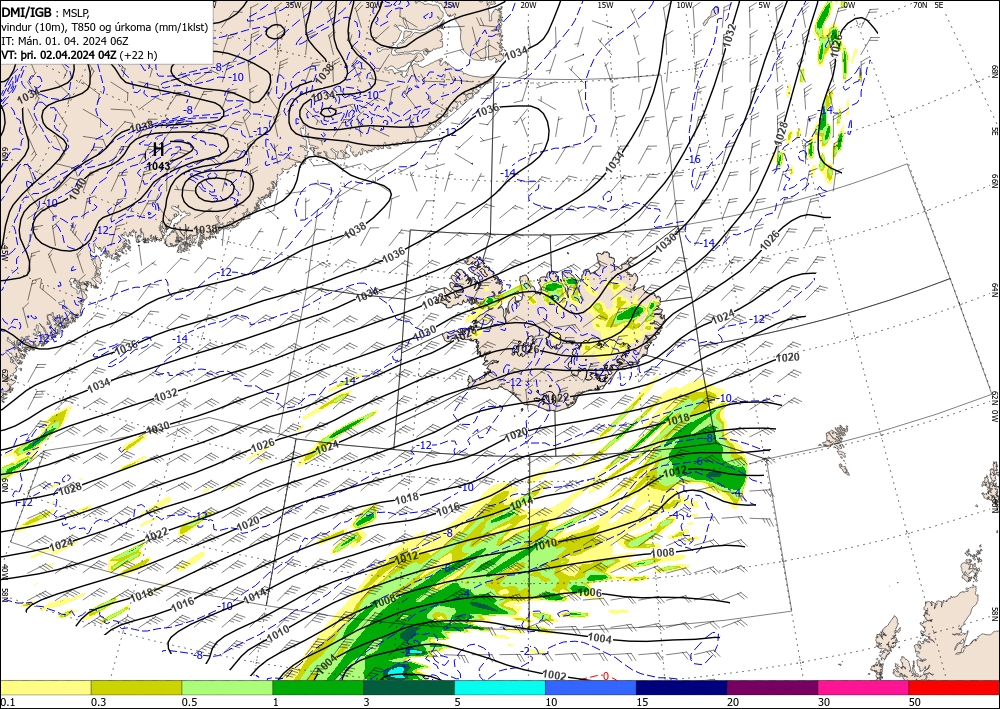Select the dark green 3–5 legend swatch
The width and height of the screenshot is (1000, 709).
pyautogui.click(x=409, y=687)
